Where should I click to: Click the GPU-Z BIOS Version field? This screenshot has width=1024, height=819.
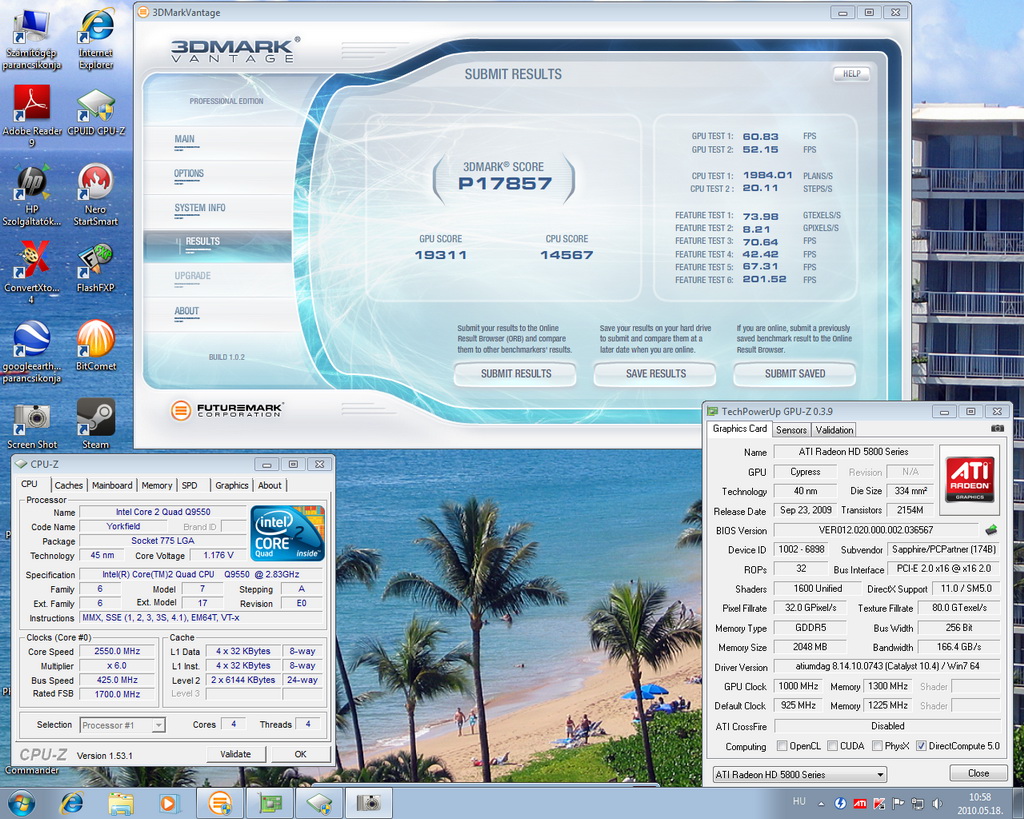(876, 530)
